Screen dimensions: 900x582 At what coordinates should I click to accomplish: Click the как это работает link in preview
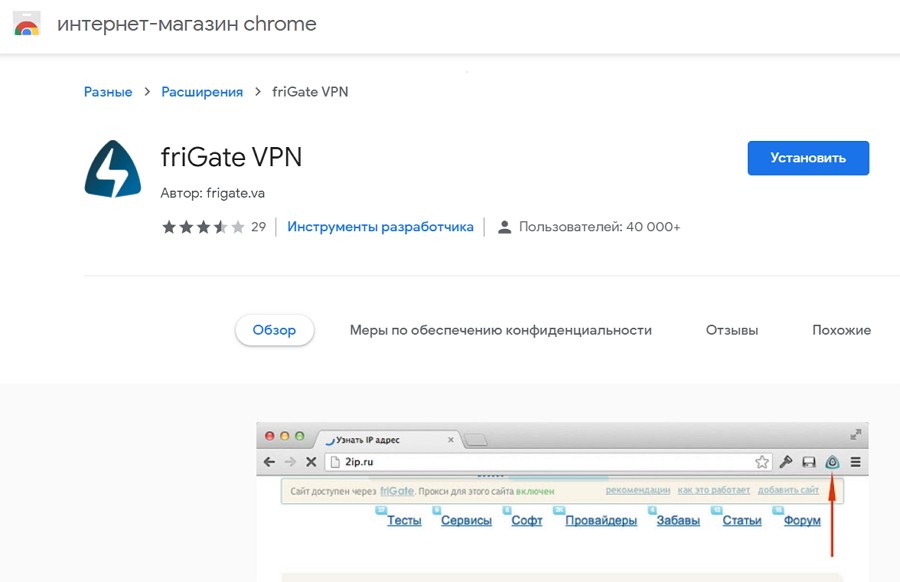pos(713,490)
